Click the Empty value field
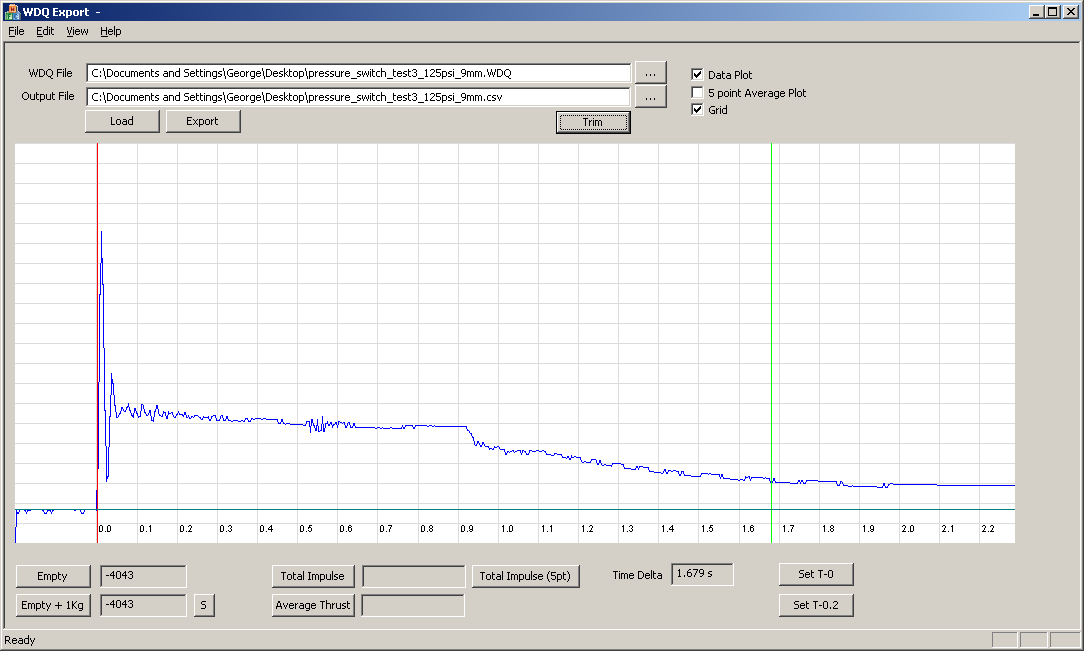Image resolution: width=1084 pixels, height=651 pixels. coord(143,576)
